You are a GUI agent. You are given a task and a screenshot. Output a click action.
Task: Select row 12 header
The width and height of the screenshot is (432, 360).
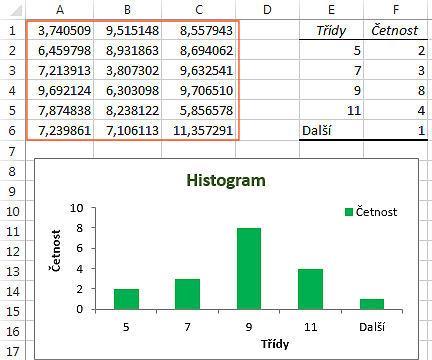[13, 251]
